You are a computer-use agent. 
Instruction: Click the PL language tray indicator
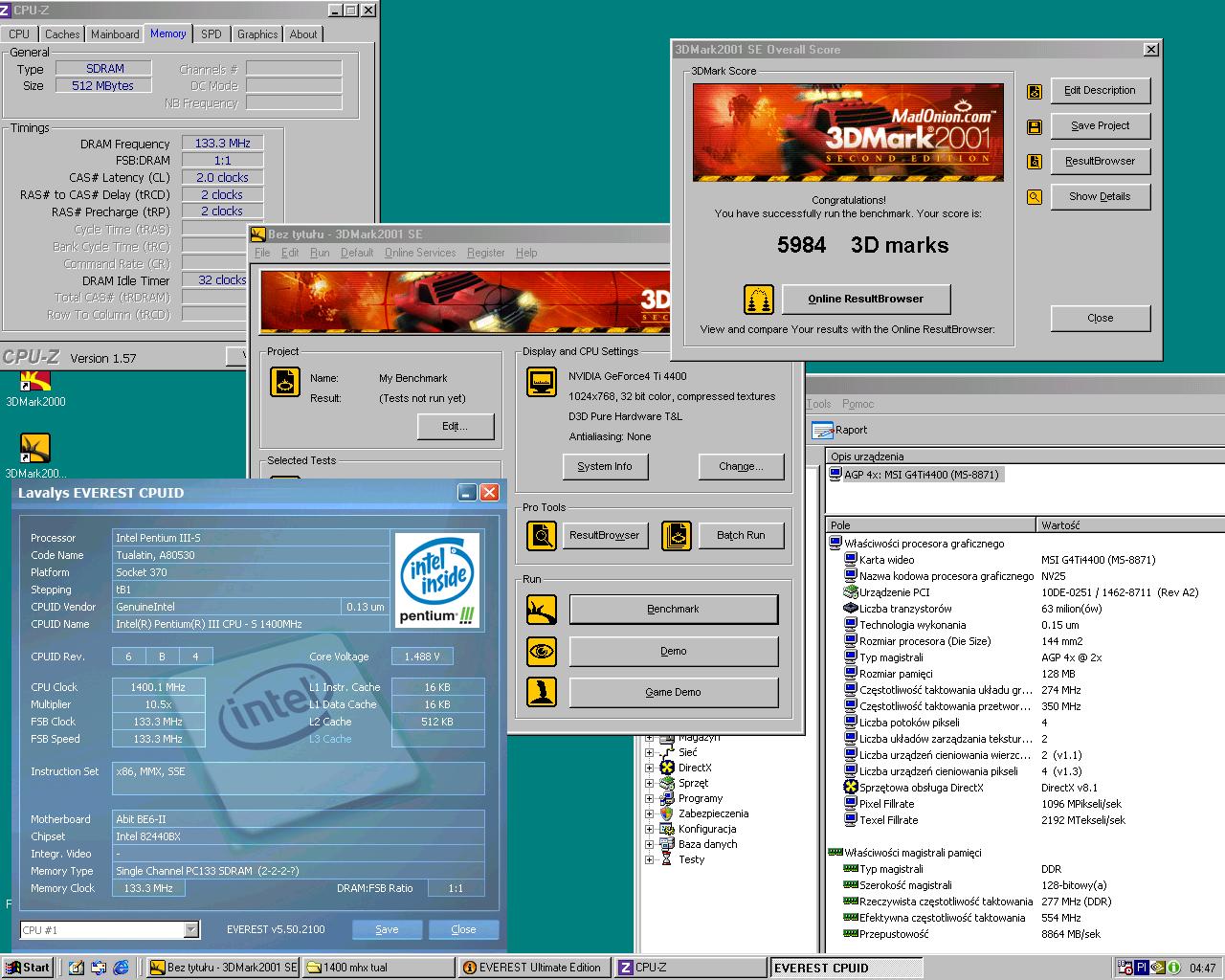pos(1142,968)
